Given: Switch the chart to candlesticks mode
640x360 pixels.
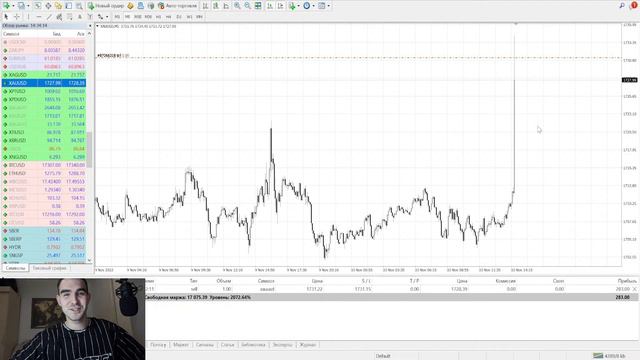Looking at the screenshot, I should [x=216, y=6].
